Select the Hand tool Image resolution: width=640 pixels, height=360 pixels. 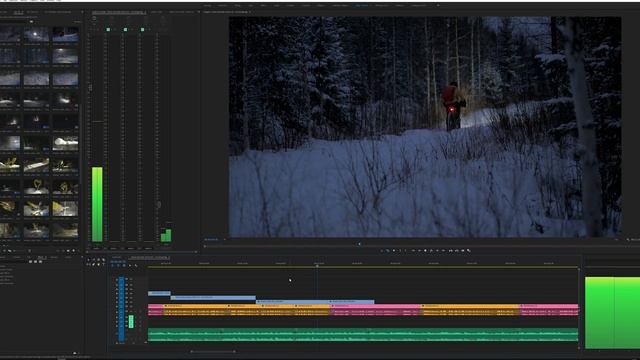point(98,264)
